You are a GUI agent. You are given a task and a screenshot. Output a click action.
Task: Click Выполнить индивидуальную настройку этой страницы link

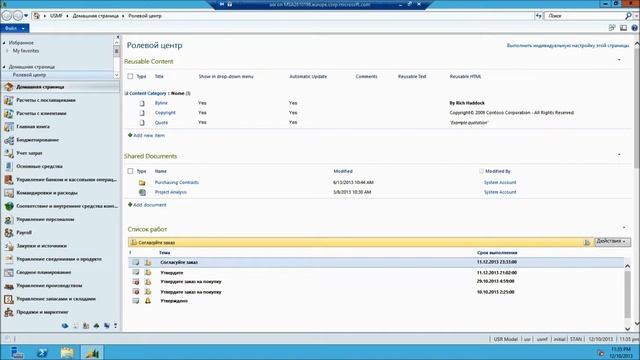[568, 46]
